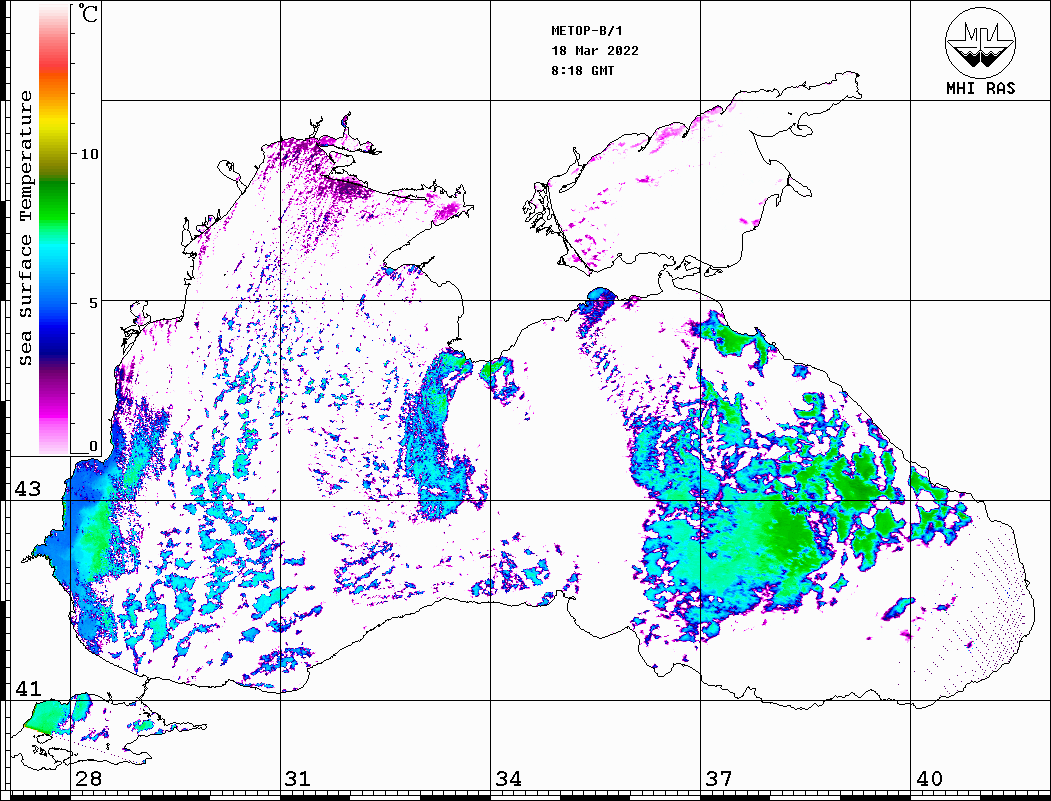Click longitude label '28'
1051x801 pixels.
coord(88,779)
